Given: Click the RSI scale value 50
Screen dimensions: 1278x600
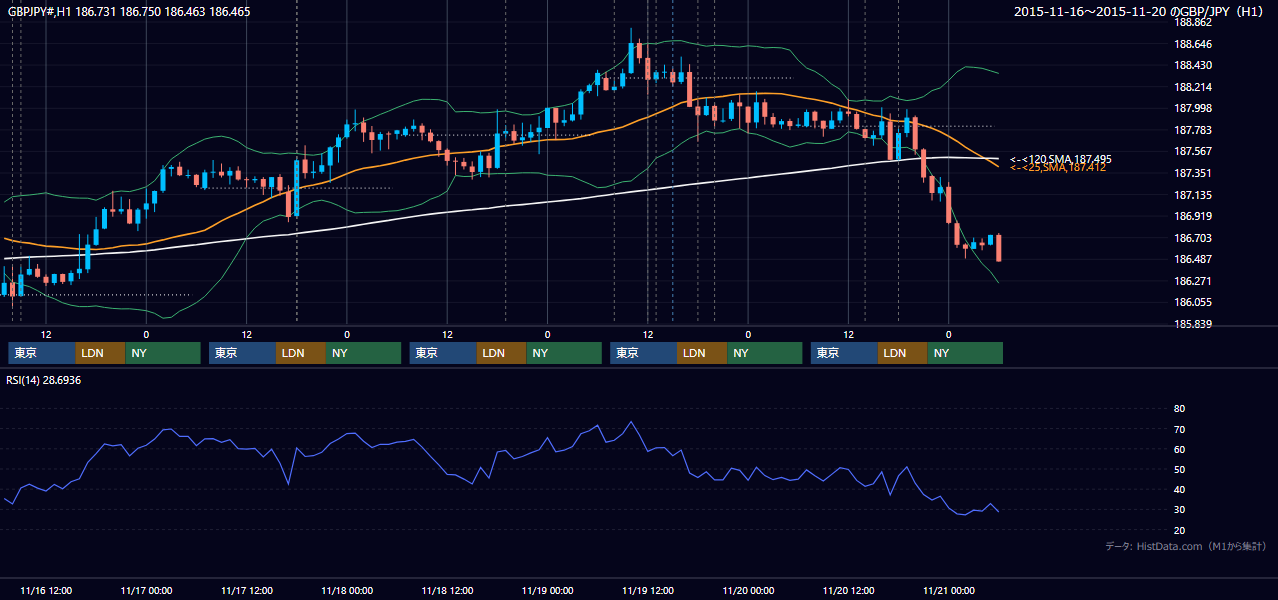Looking at the screenshot, I should pos(1179,470).
